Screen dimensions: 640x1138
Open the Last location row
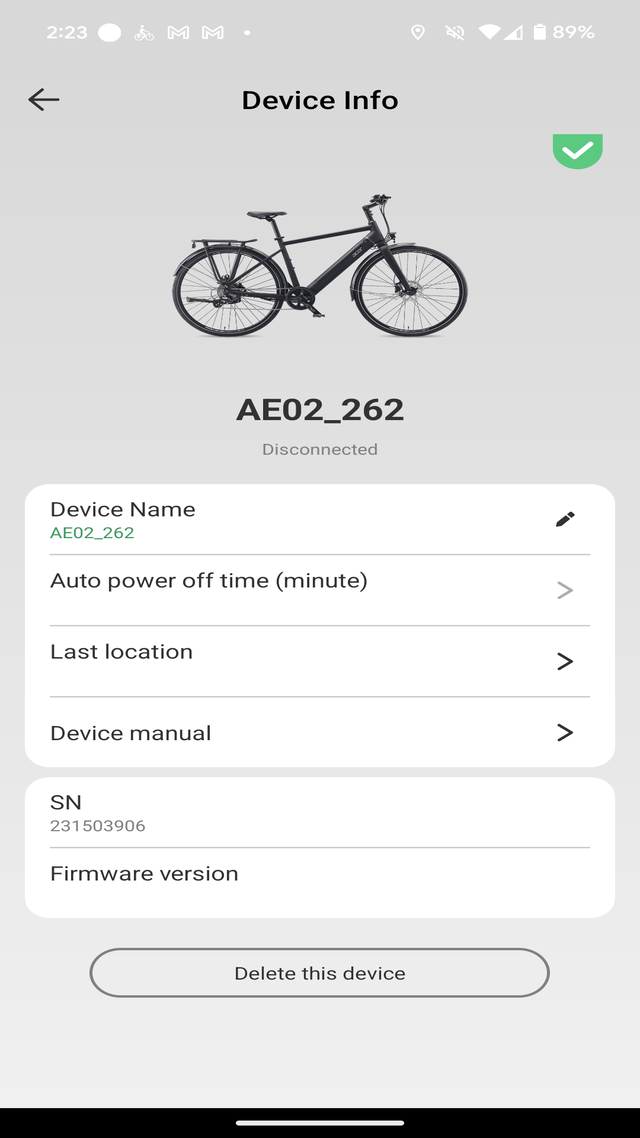[300, 661]
